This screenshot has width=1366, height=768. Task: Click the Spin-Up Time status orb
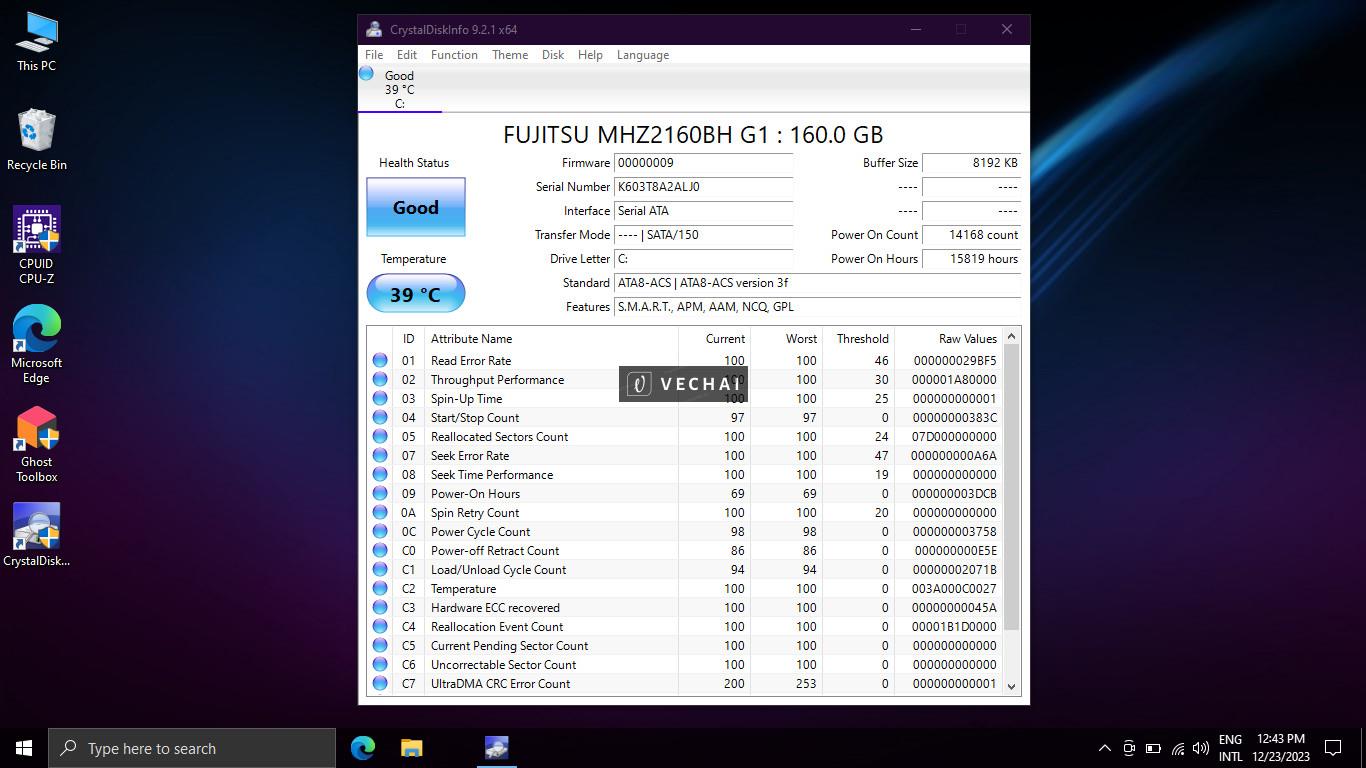tap(380, 399)
